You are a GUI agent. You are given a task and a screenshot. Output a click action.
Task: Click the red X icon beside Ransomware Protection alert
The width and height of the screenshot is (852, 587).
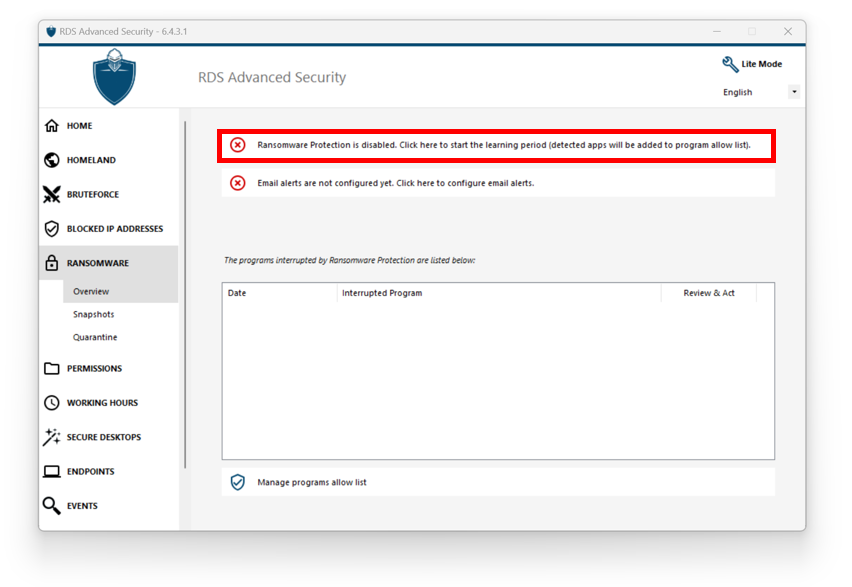237,145
